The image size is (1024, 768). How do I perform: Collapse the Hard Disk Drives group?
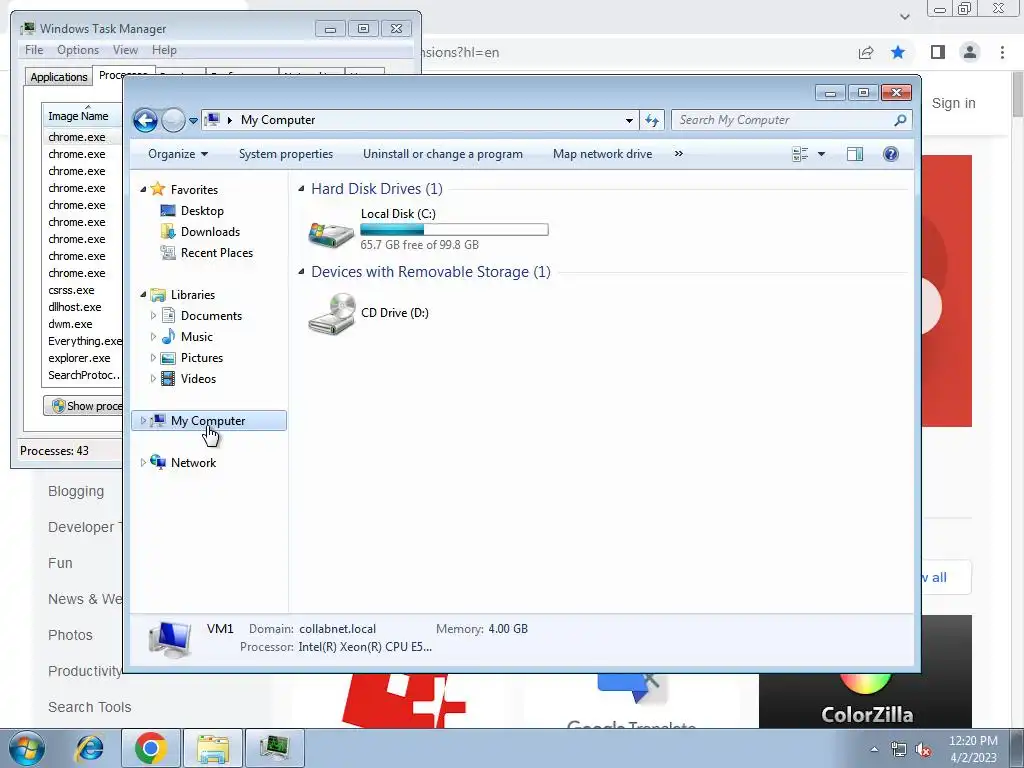click(x=301, y=189)
